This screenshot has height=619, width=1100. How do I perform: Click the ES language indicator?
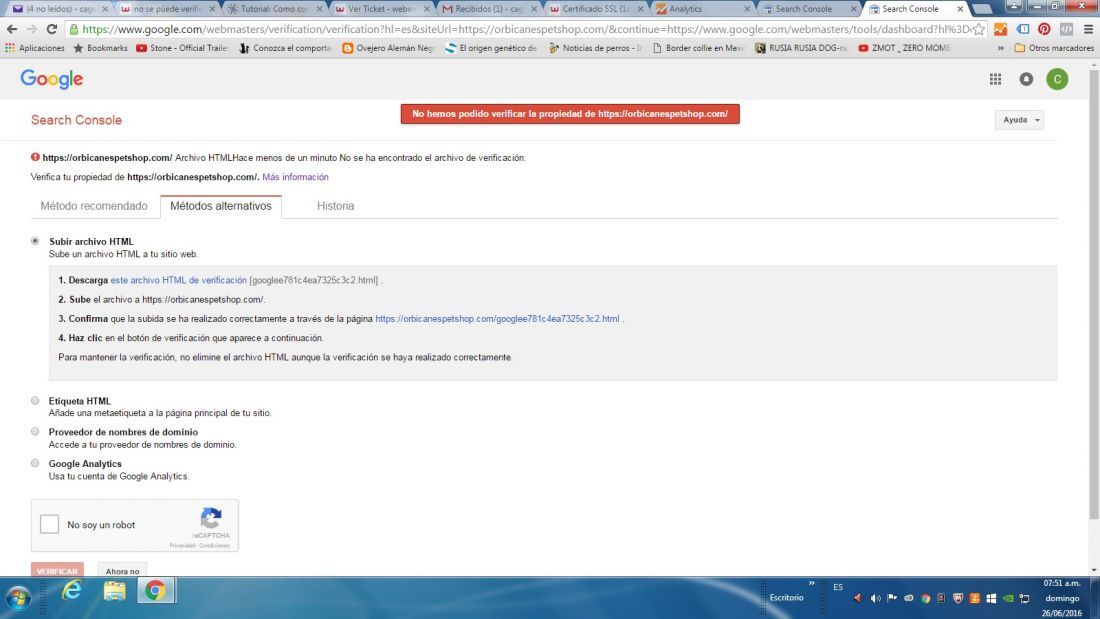(838, 587)
